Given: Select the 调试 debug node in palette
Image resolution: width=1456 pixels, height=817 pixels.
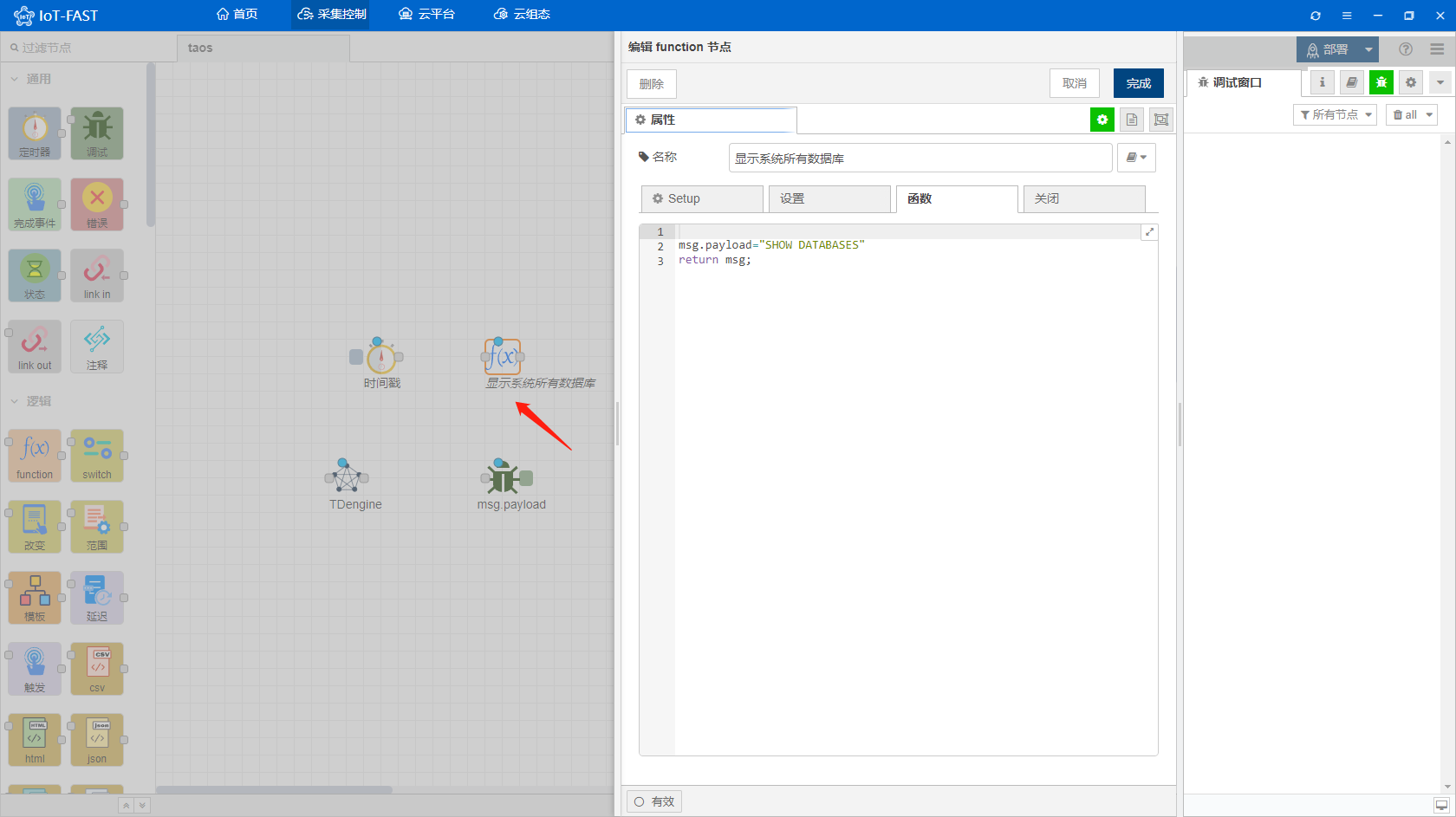Looking at the screenshot, I should [97, 133].
